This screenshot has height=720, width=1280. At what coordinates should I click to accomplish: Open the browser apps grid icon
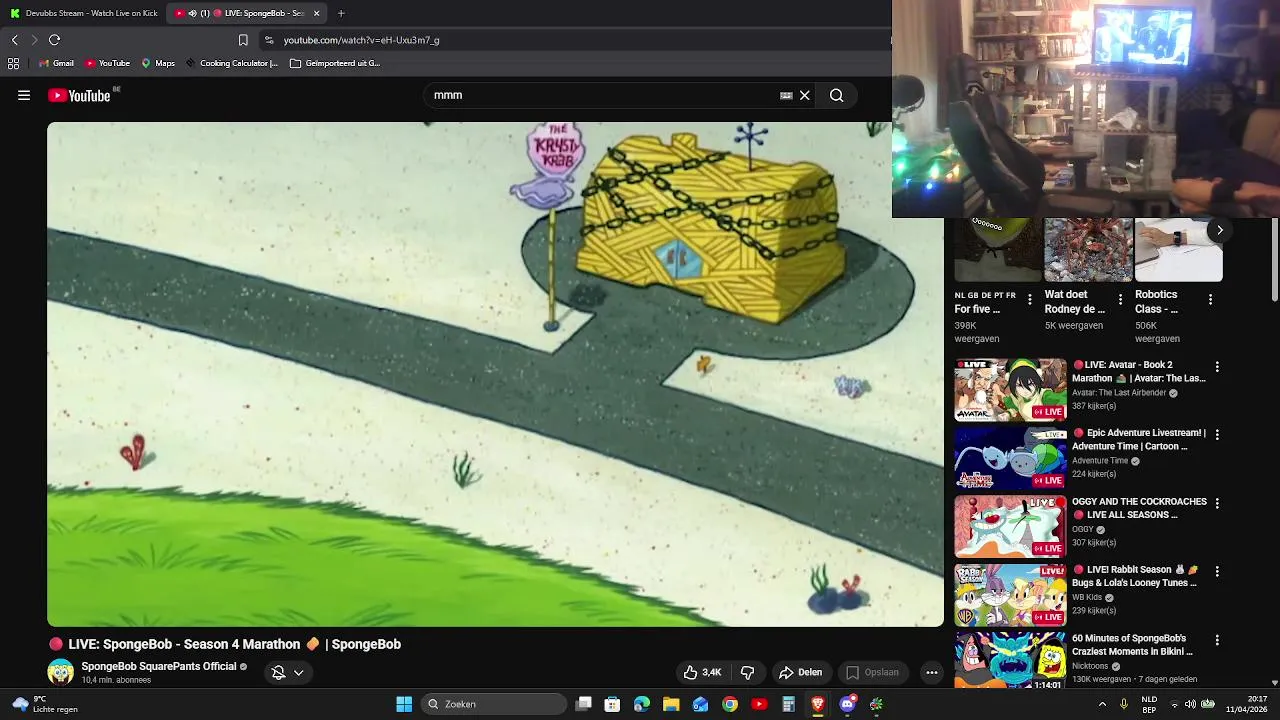coord(13,63)
